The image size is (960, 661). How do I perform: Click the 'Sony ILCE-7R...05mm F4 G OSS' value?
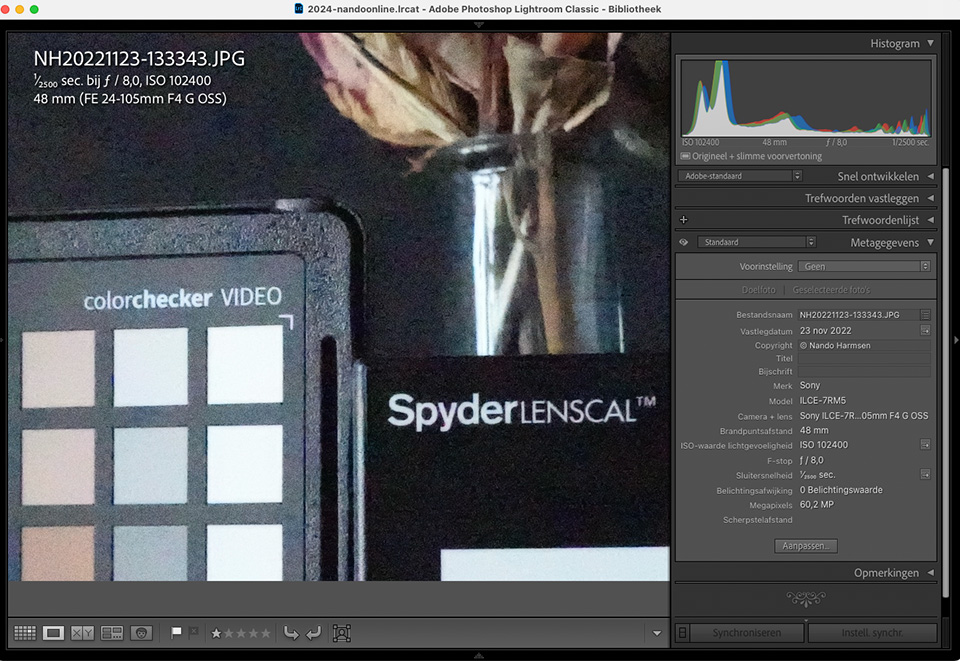(x=864, y=416)
